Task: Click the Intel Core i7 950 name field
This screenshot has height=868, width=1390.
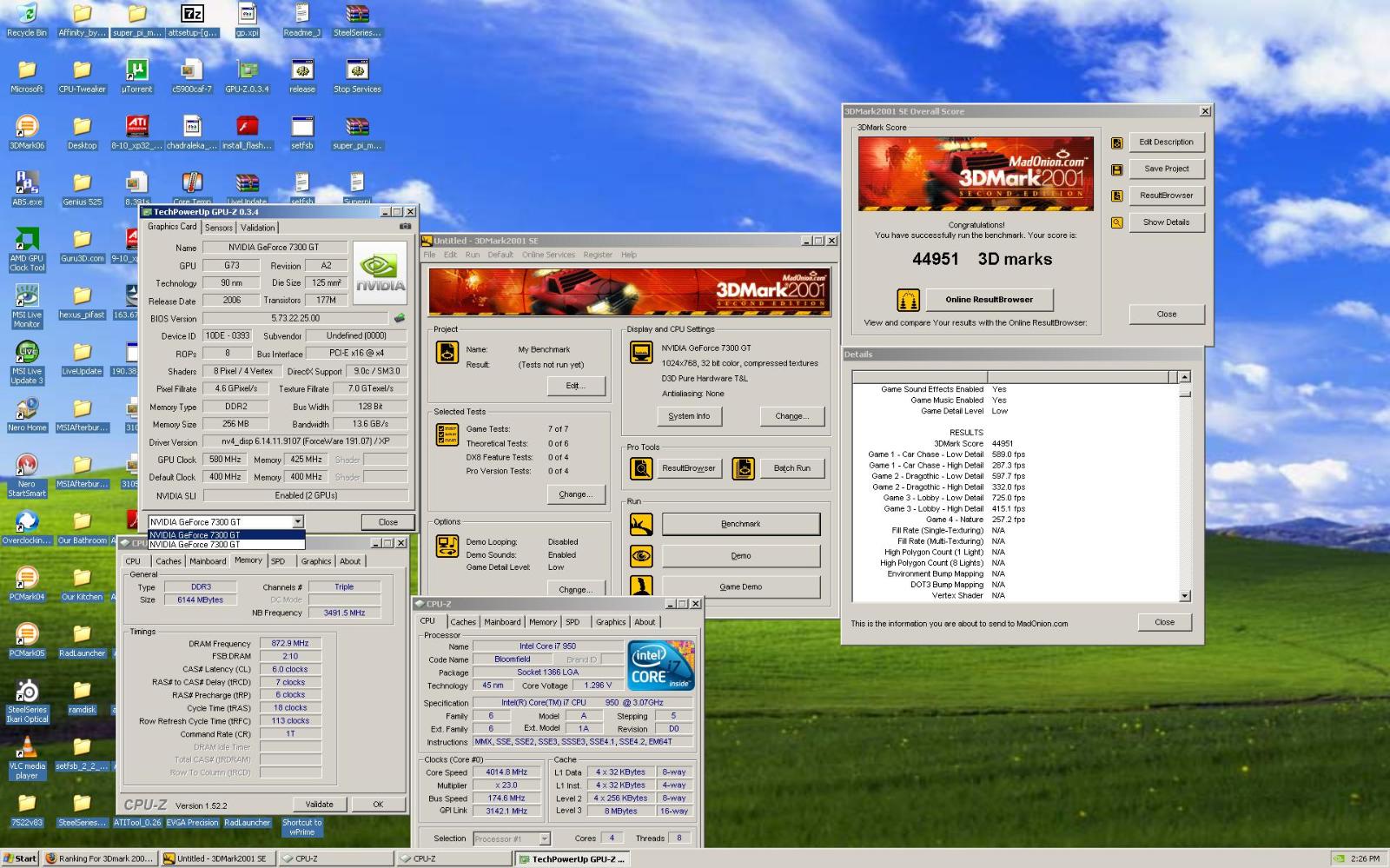Action: click(548, 646)
